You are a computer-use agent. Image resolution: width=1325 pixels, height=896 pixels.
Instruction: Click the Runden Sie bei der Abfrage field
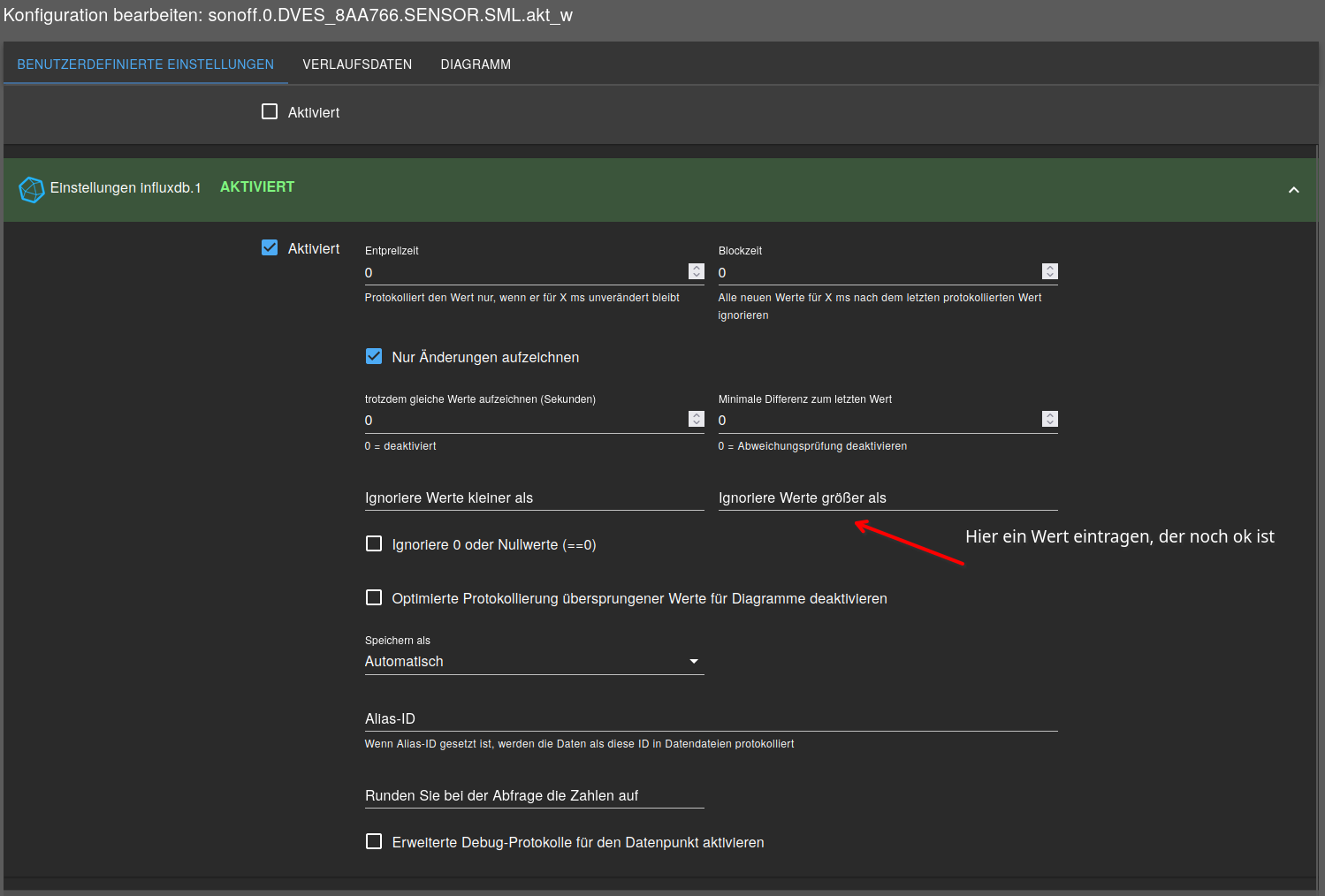pyautogui.click(x=535, y=796)
